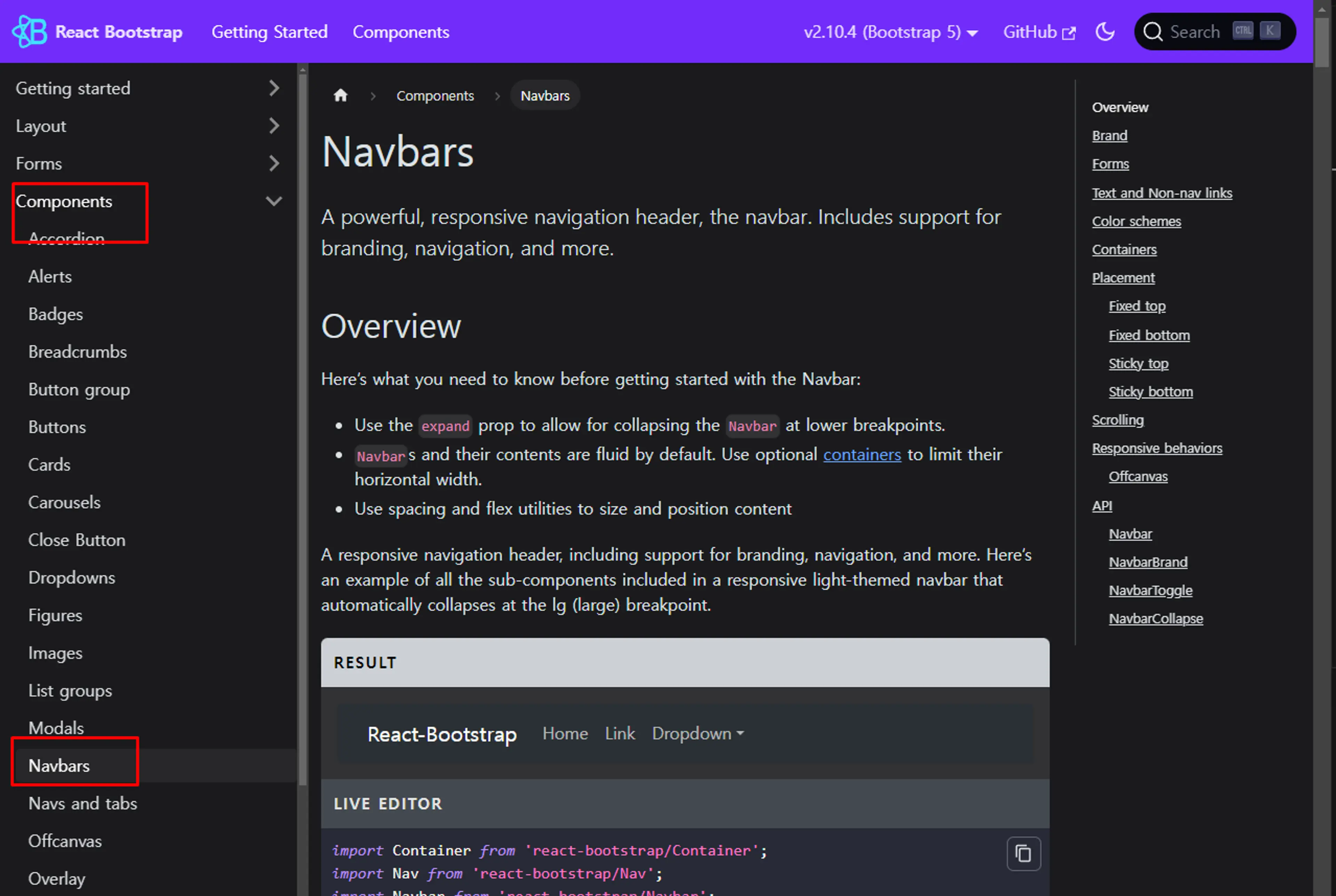Jump to Placement section
The height and width of the screenshot is (896, 1336).
point(1123,278)
